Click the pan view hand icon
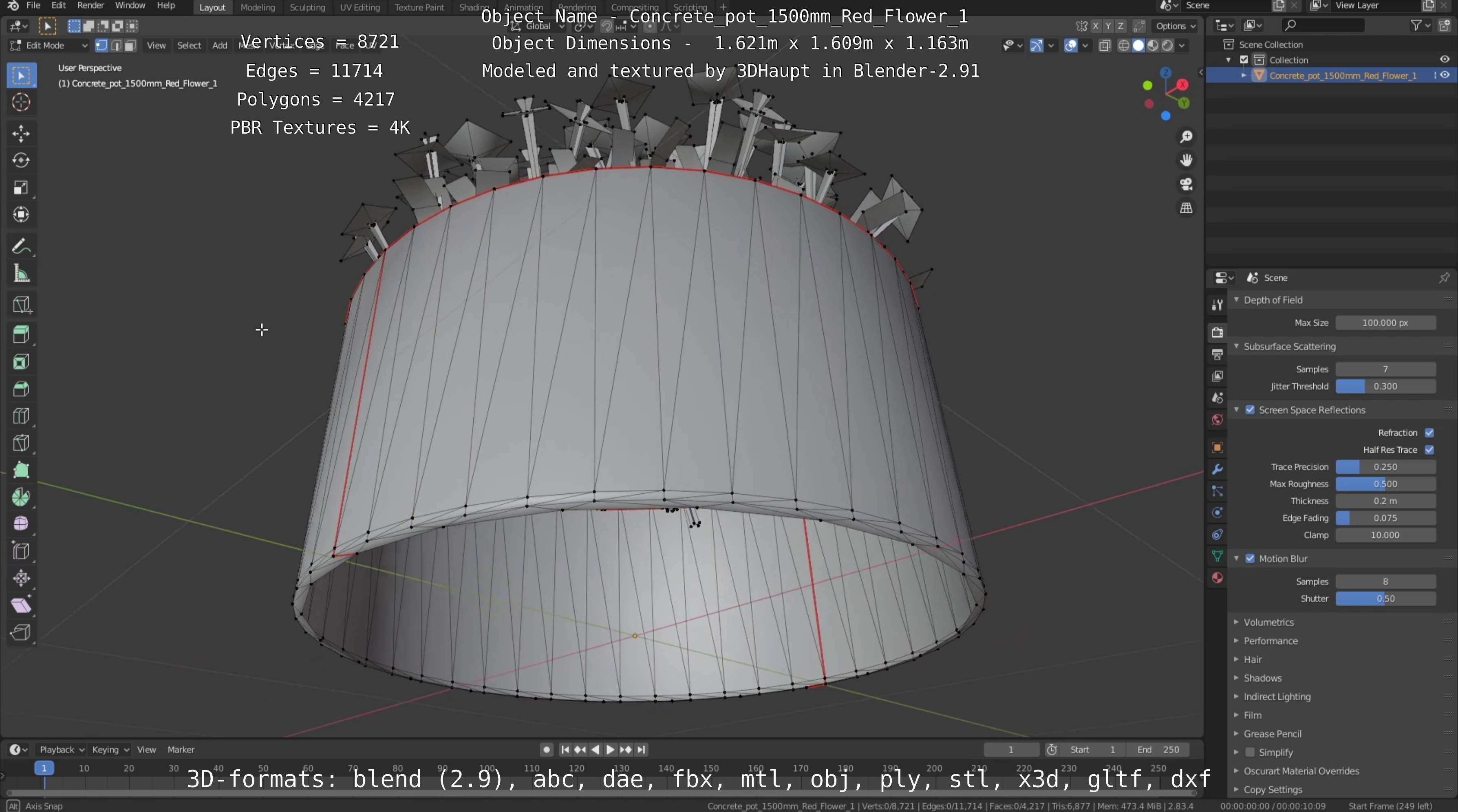1458x812 pixels. tap(1186, 161)
